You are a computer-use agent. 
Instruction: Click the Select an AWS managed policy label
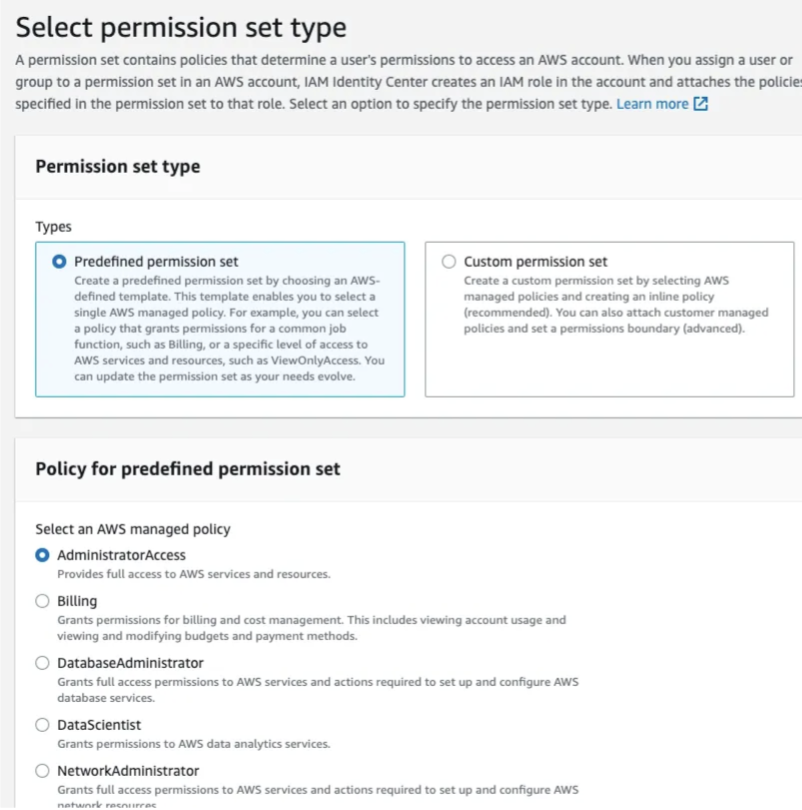133,529
